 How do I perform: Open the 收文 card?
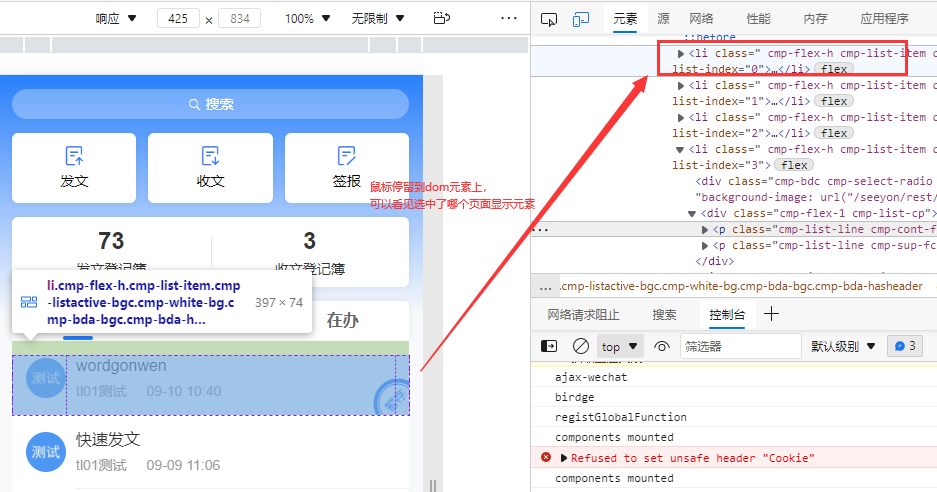(210, 168)
